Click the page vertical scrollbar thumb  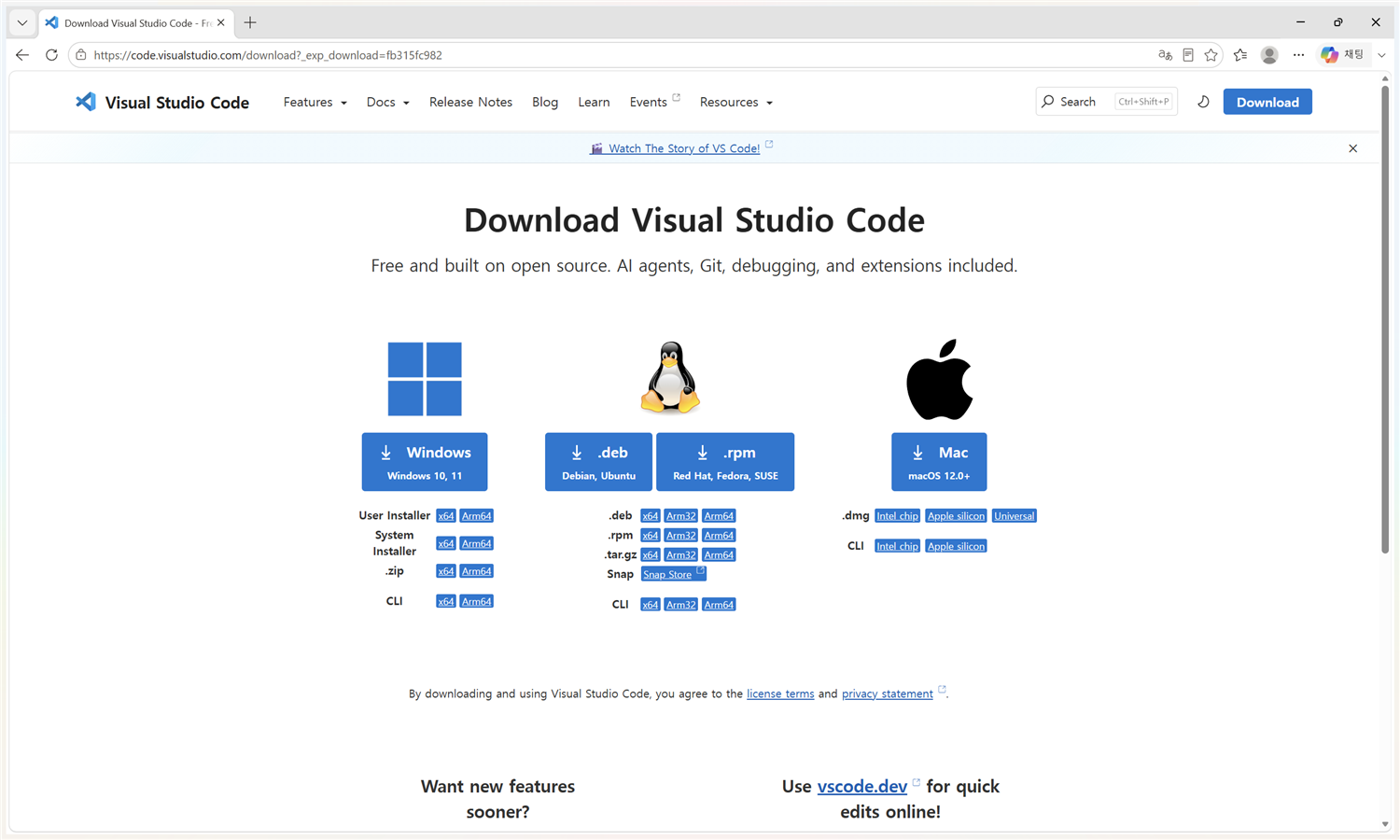(x=1385, y=320)
